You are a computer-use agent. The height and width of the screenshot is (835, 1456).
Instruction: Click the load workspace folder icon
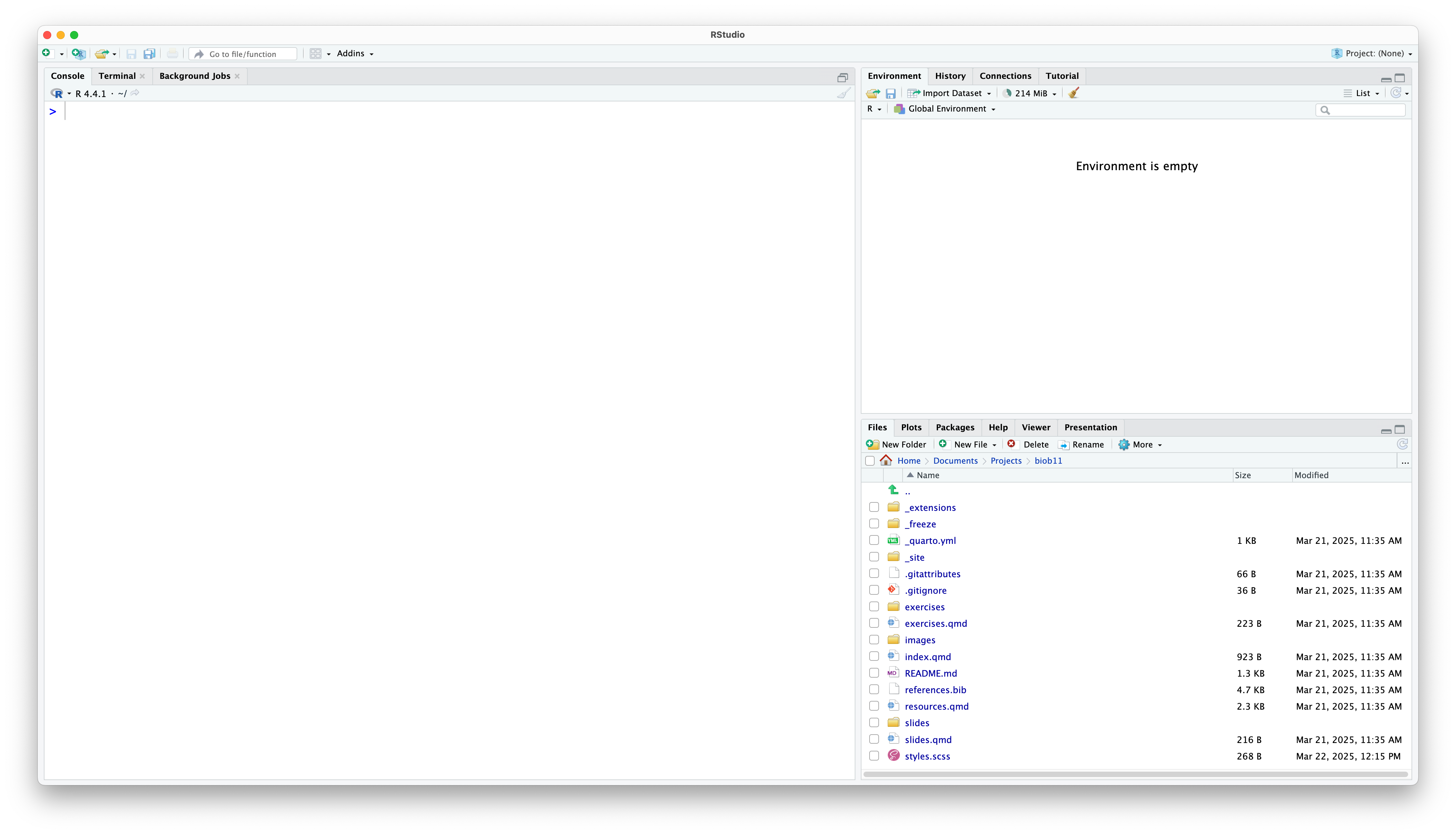point(873,93)
